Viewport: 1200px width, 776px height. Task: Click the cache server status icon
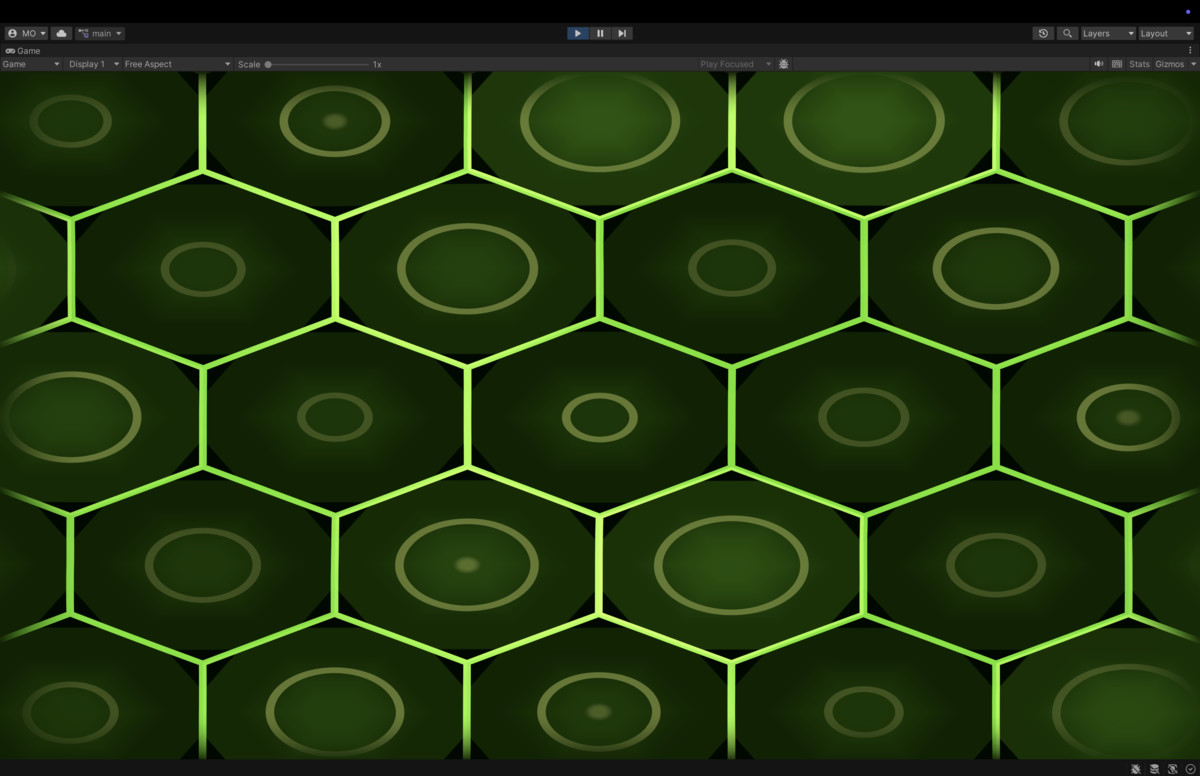pyautogui.click(x=1155, y=769)
